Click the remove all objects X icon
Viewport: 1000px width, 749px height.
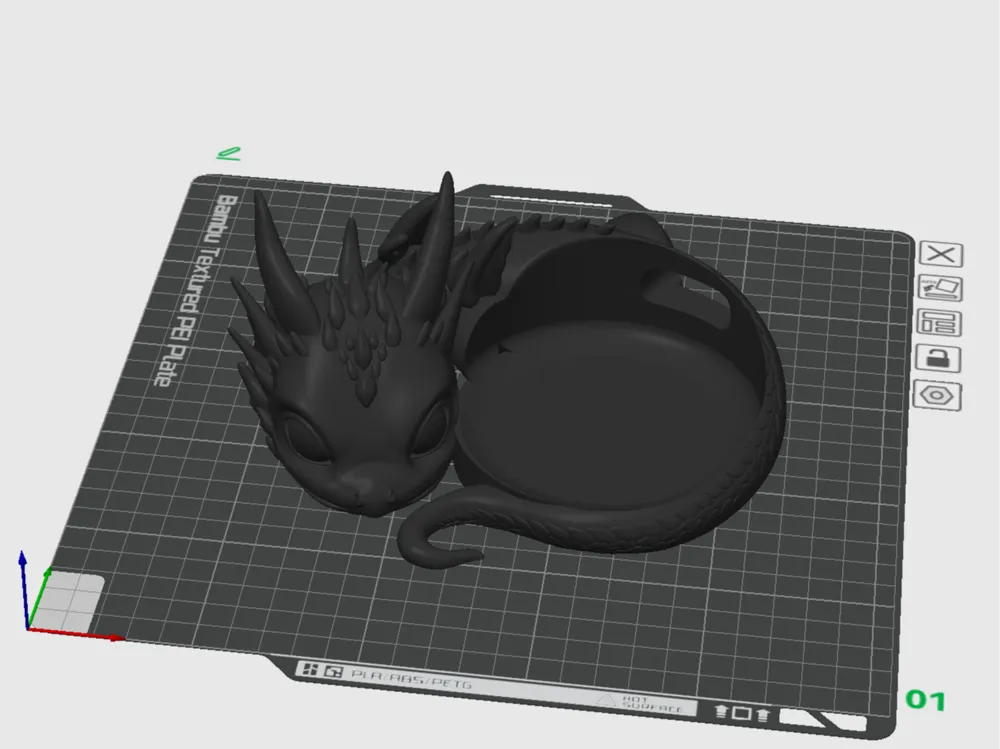(x=939, y=254)
